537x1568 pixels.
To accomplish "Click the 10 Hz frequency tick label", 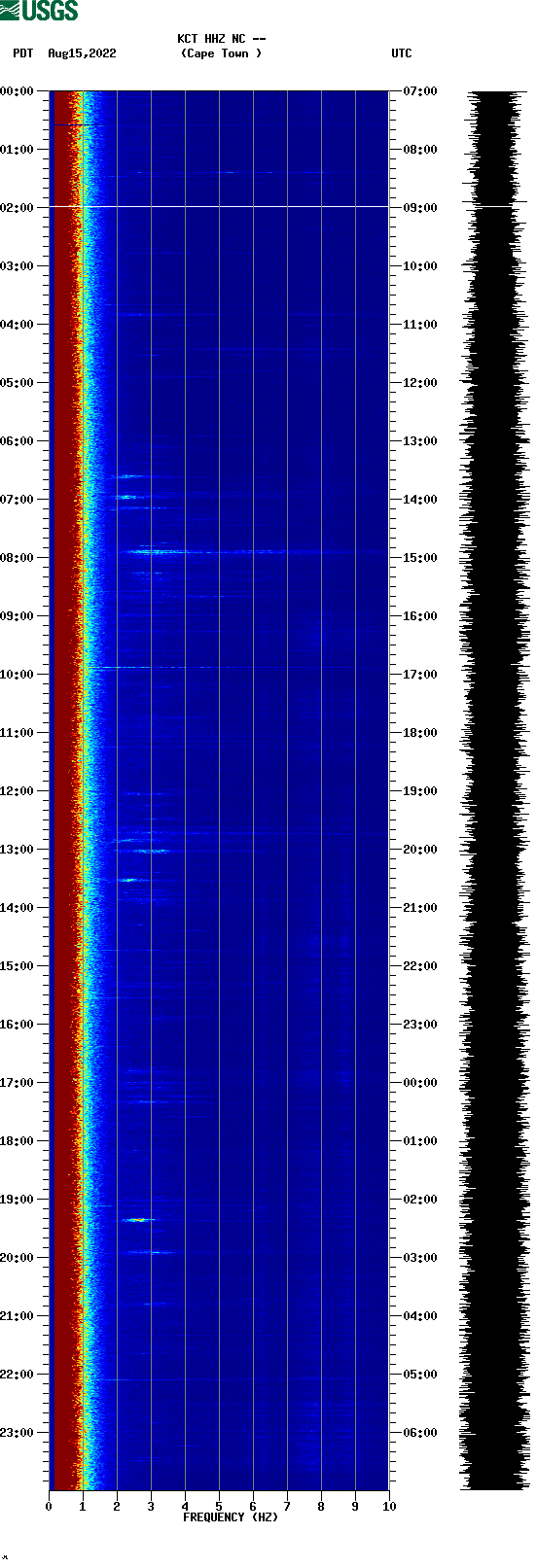I will pos(389,1507).
